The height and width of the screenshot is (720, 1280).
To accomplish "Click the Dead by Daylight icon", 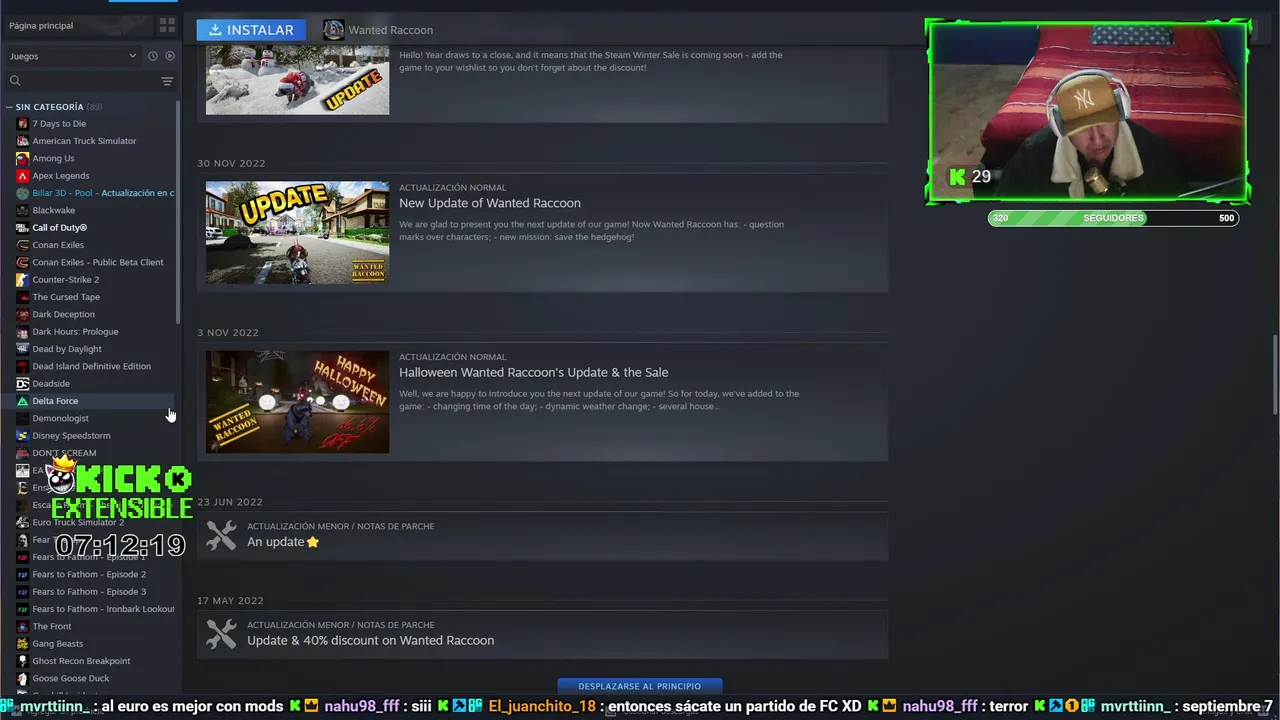I will click(x=23, y=349).
